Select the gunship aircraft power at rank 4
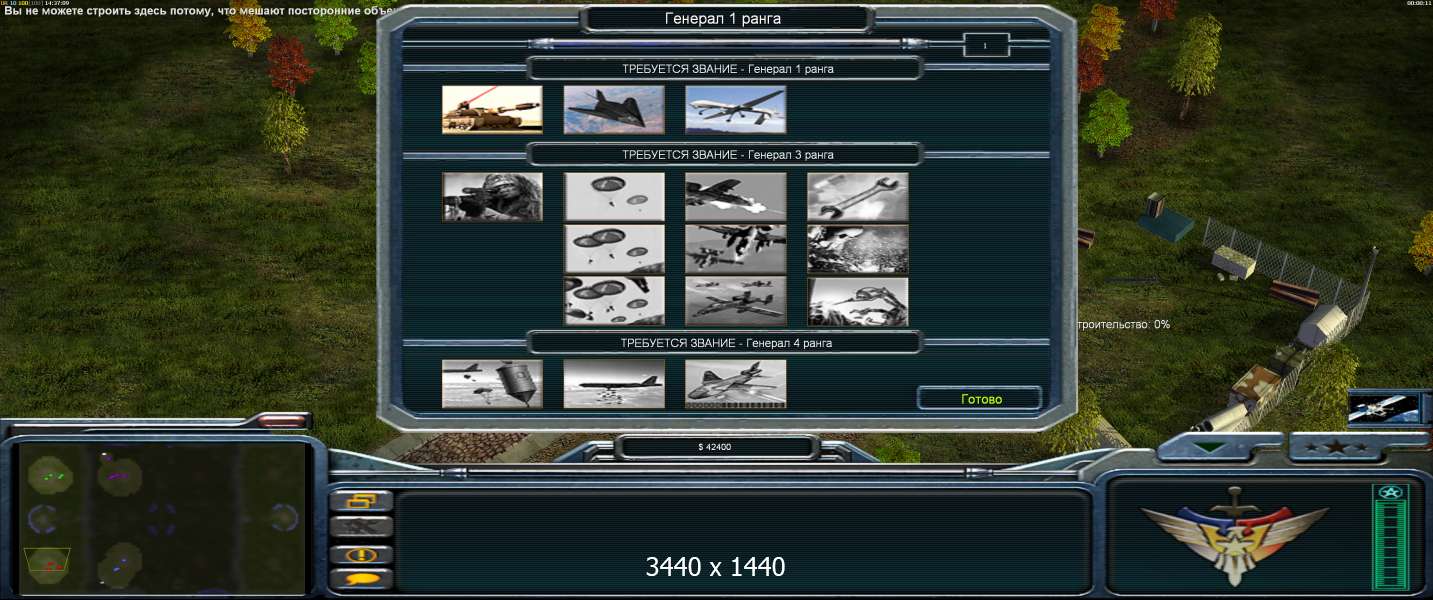The image size is (1433, 600). (x=736, y=384)
